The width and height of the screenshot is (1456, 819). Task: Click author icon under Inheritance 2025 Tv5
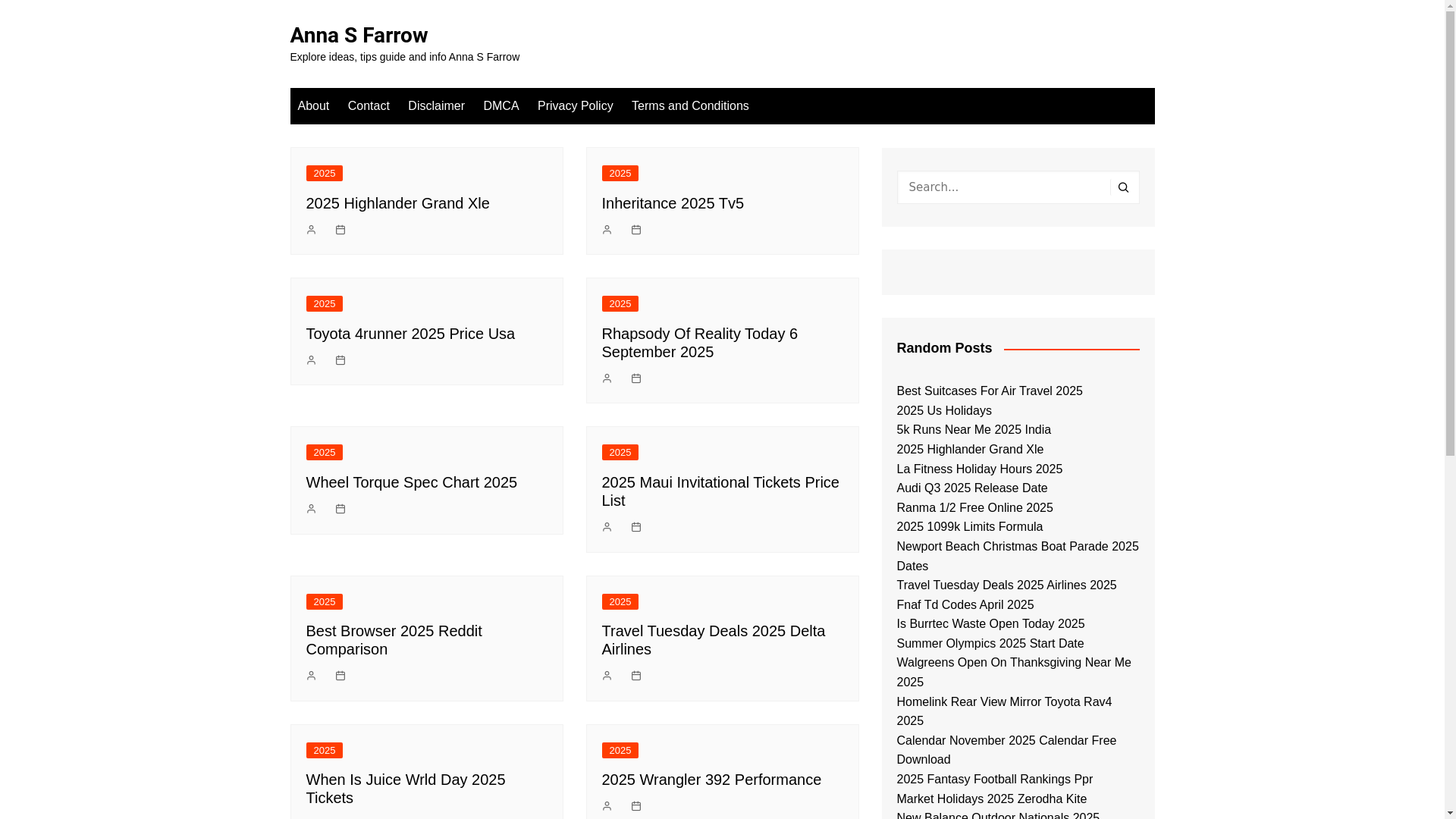coord(607,230)
